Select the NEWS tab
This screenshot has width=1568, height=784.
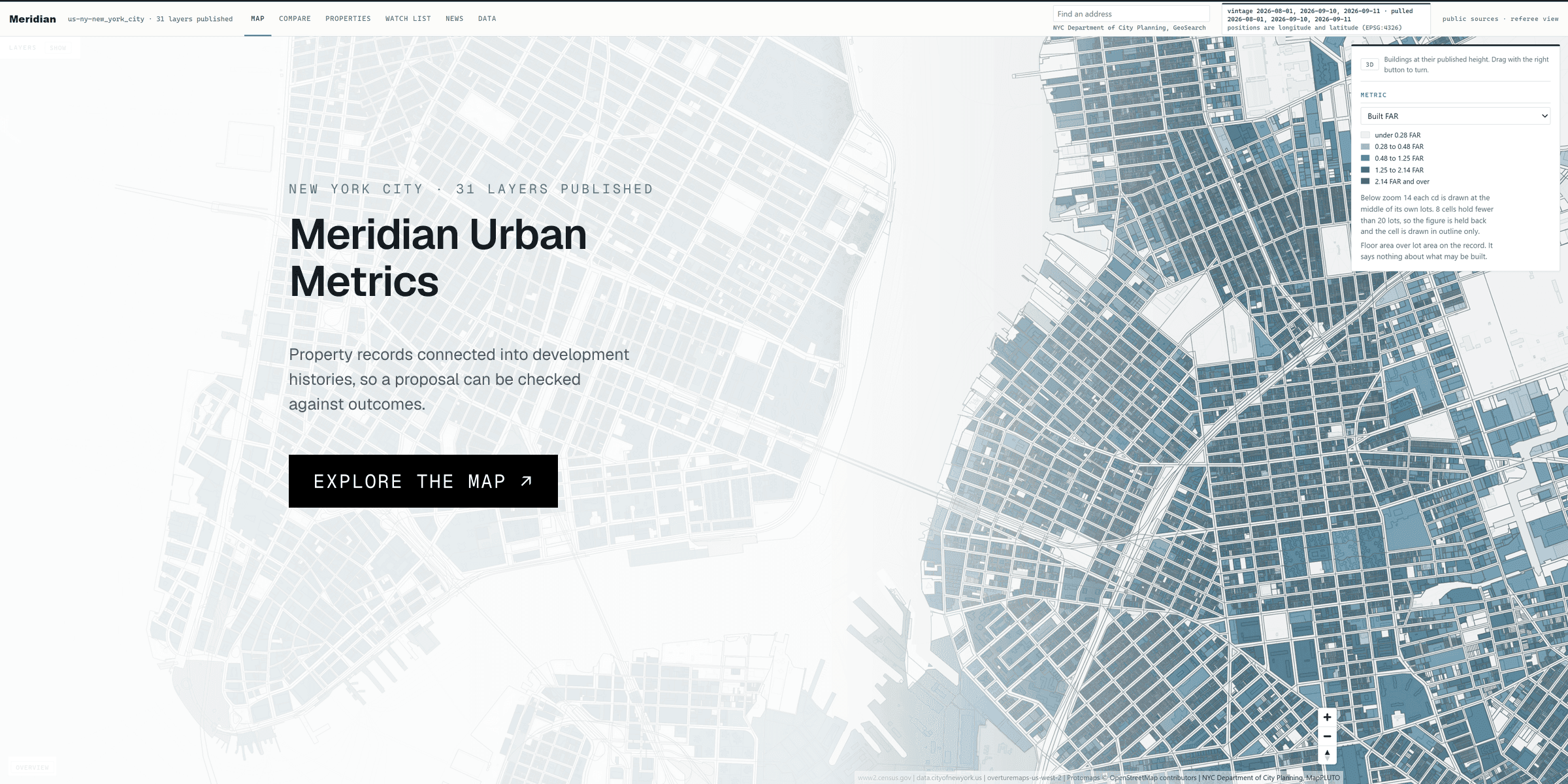pyautogui.click(x=454, y=19)
